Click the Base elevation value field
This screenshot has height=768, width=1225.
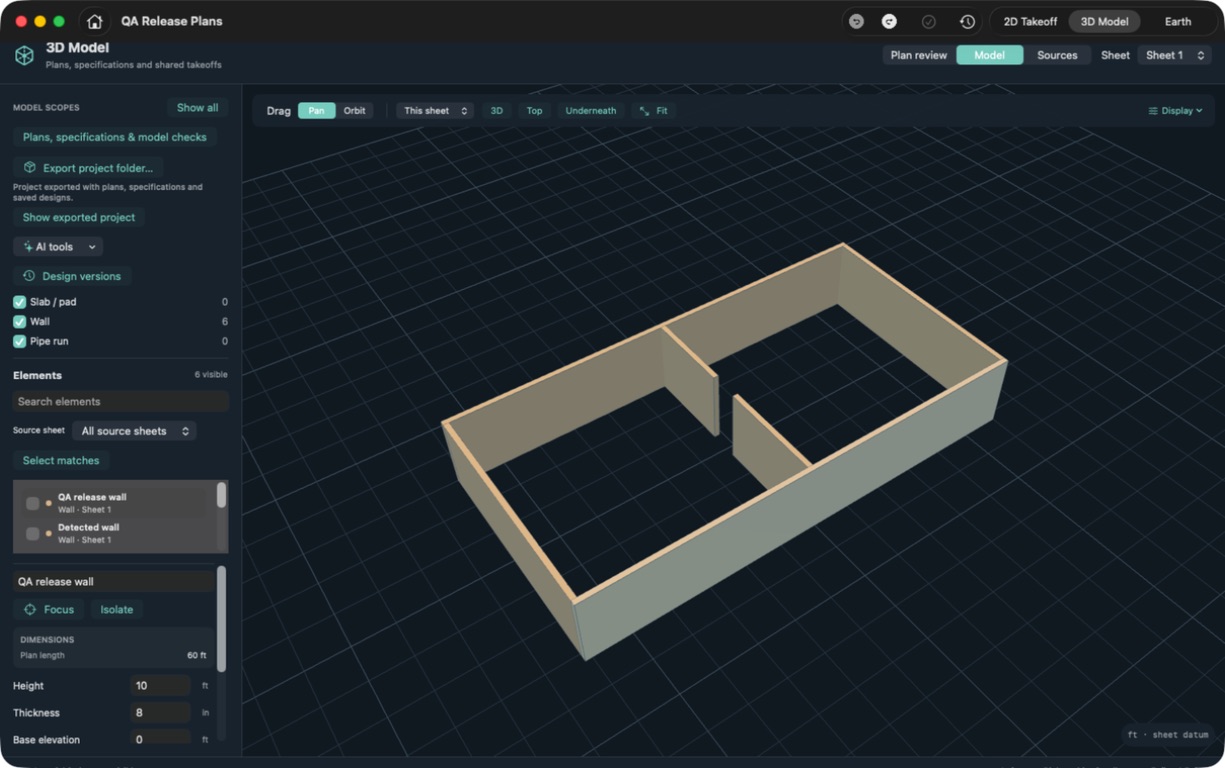pyautogui.click(x=160, y=740)
